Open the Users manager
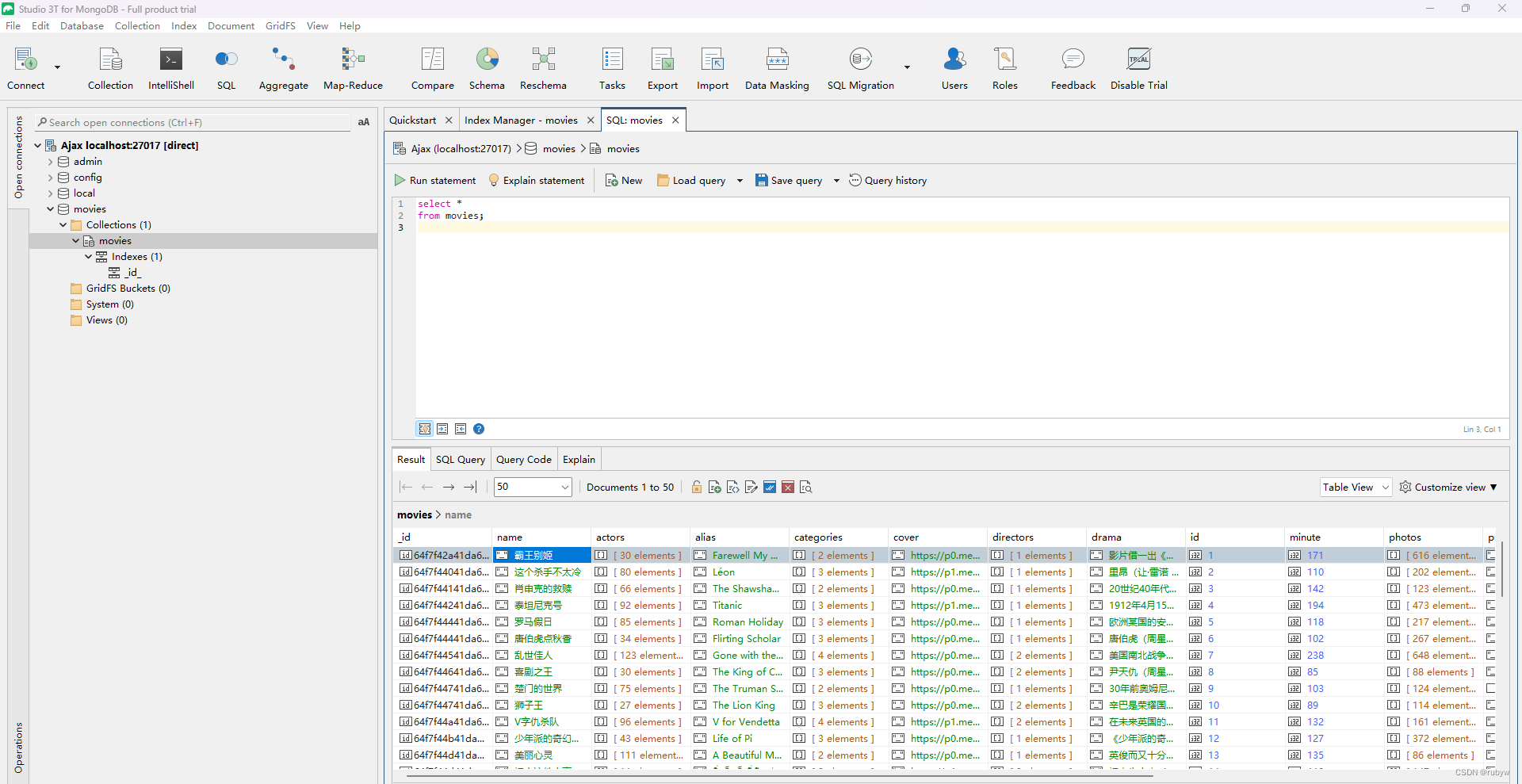Viewport: 1522px width, 784px height. coord(954,67)
